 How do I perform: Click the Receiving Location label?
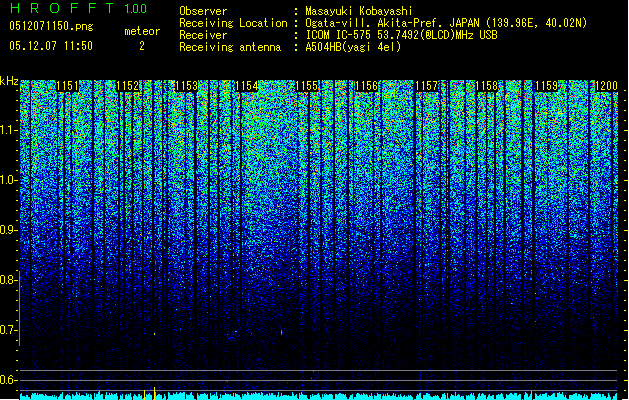click(x=233, y=23)
